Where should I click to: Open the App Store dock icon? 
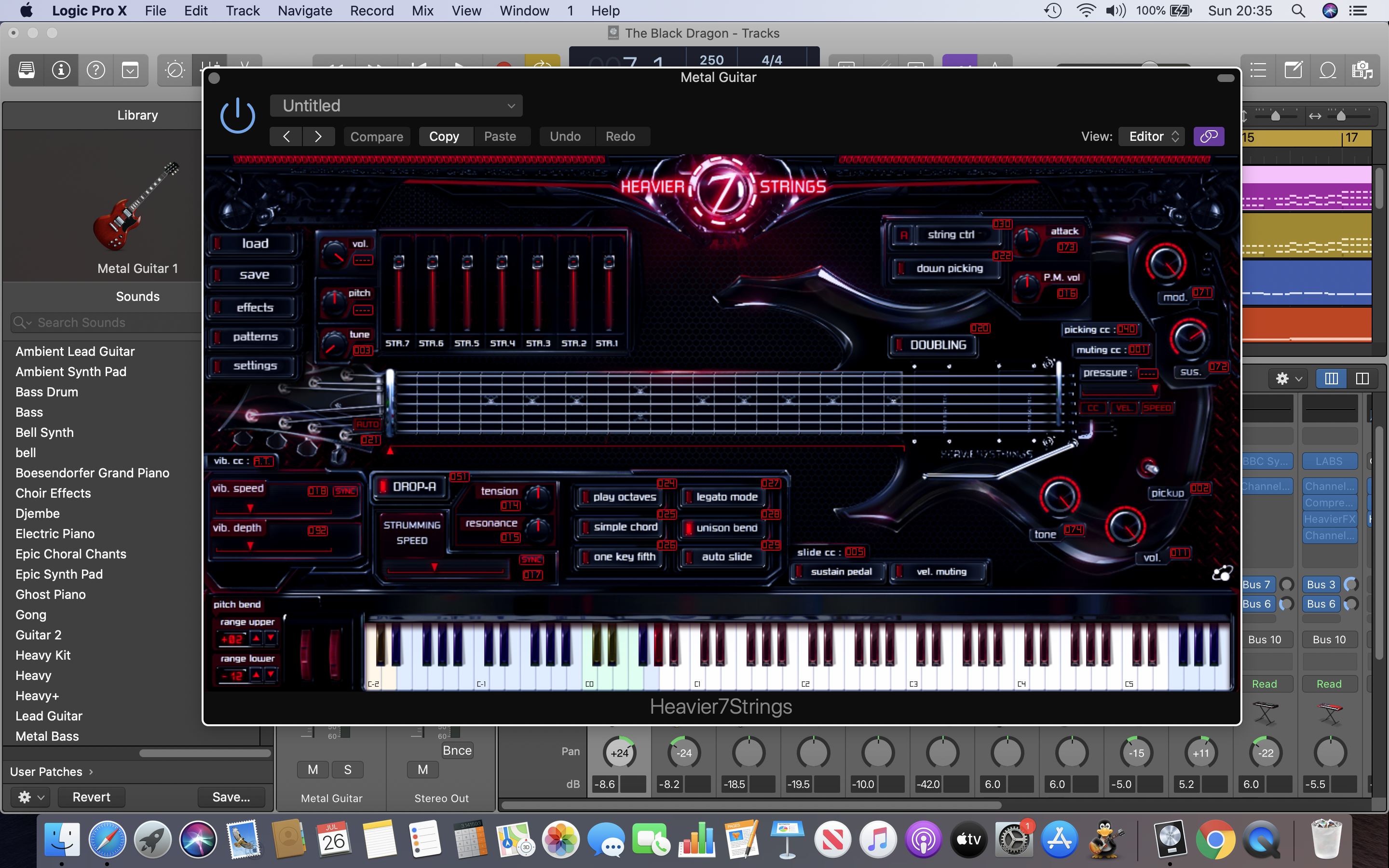(x=1059, y=839)
